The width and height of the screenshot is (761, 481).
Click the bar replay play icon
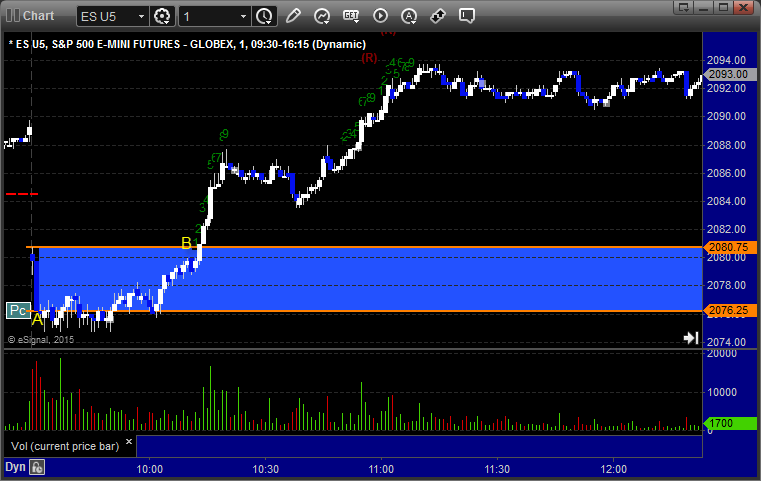pos(380,16)
